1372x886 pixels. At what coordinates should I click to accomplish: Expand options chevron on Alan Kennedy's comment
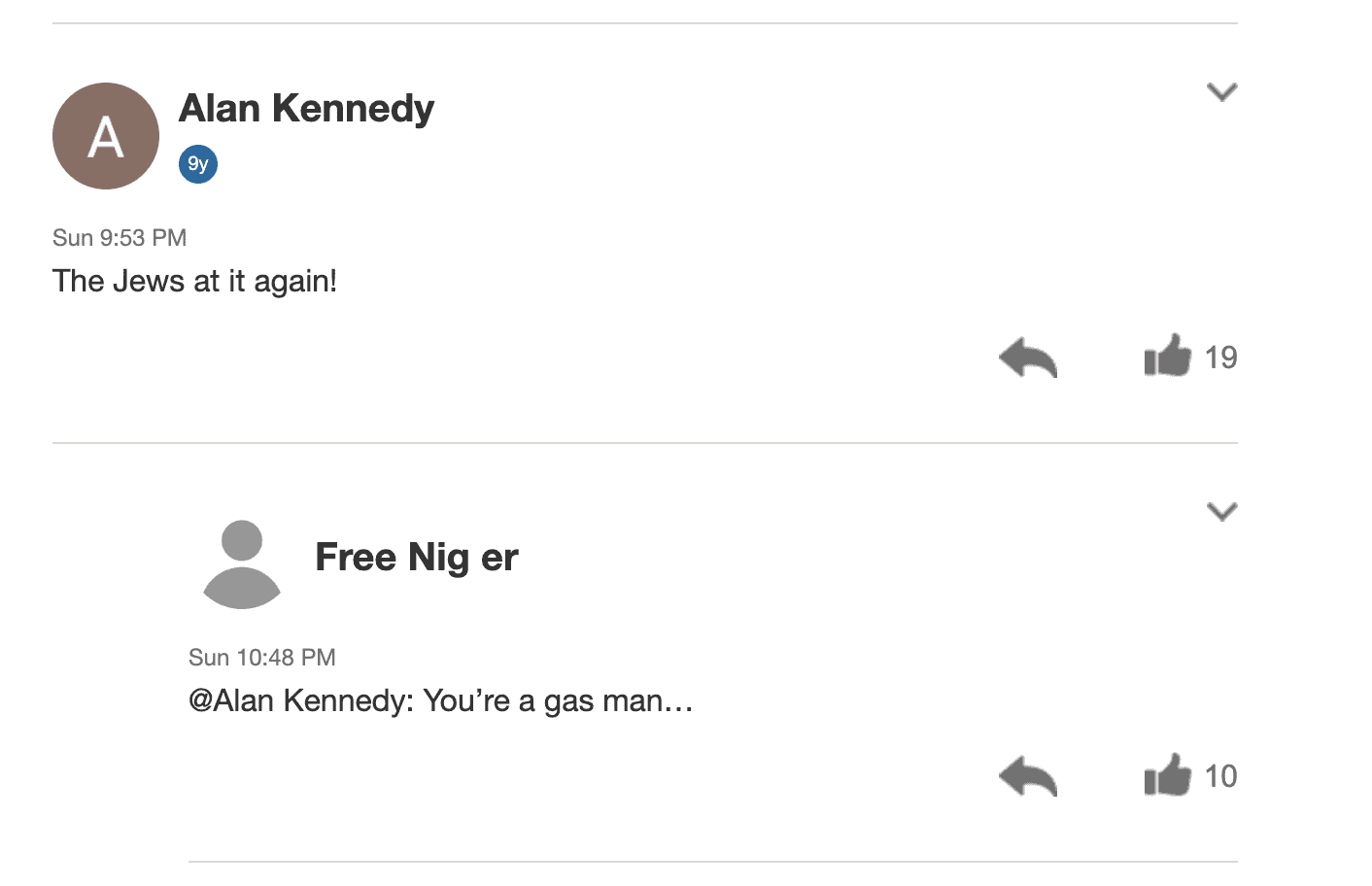(x=1221, y=92)
